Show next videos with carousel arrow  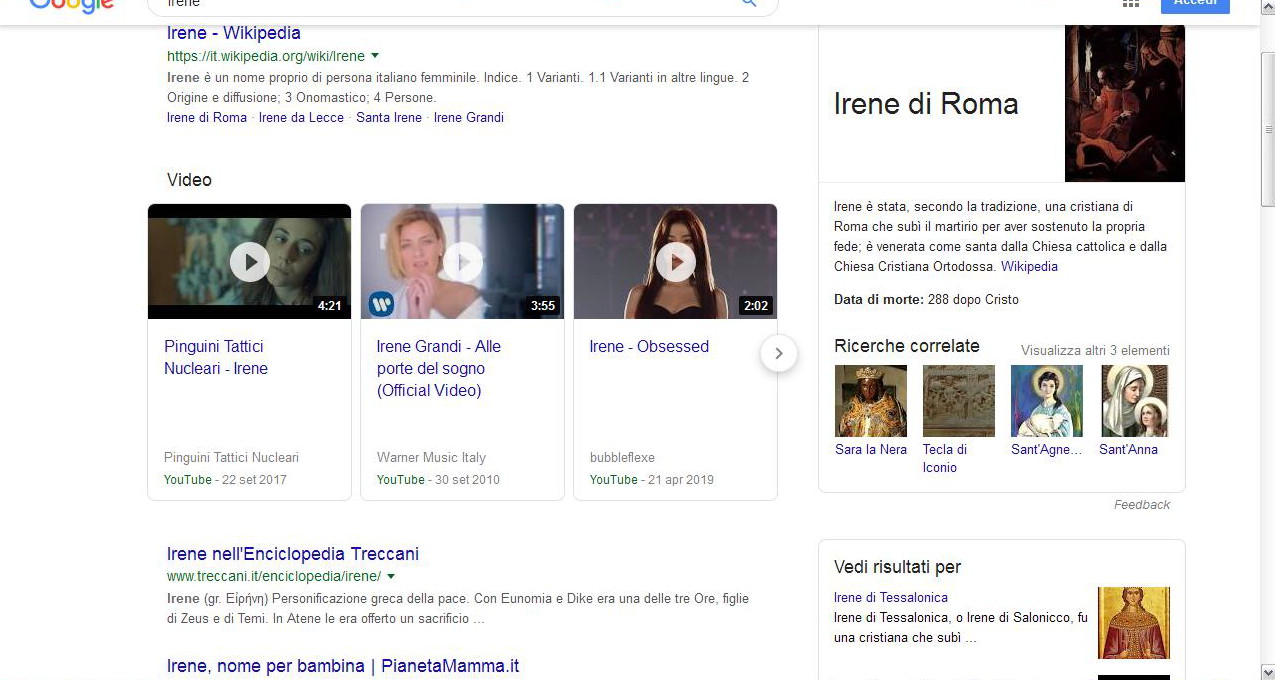[779, 353]
